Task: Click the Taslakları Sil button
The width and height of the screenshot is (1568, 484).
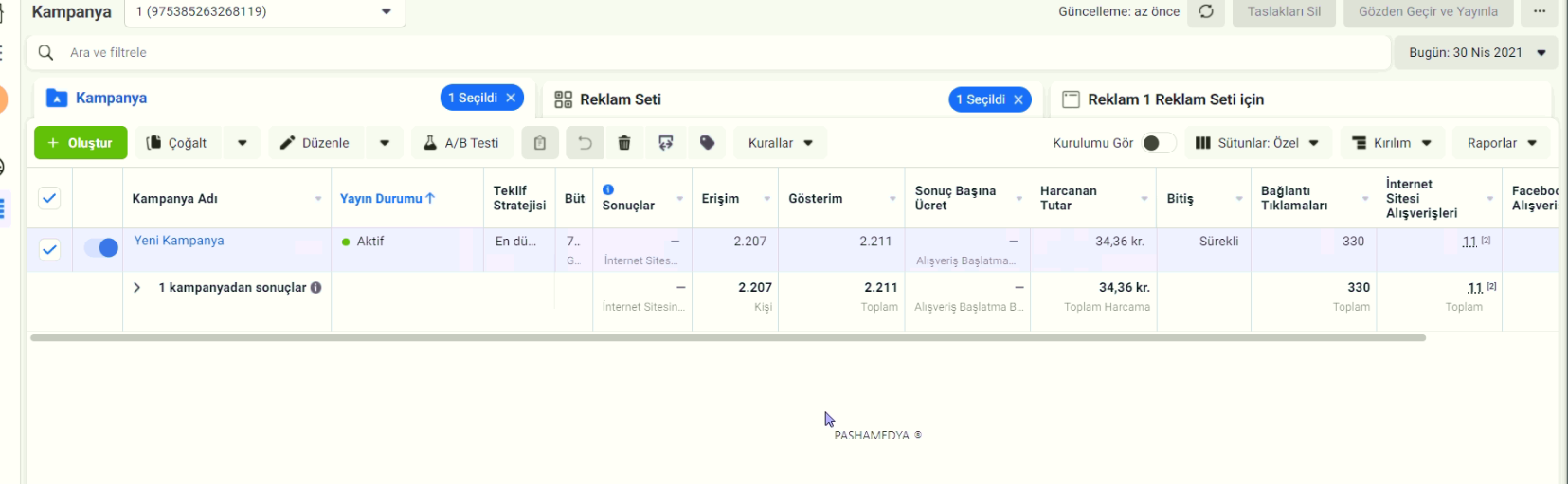Action: point(1284,11)
